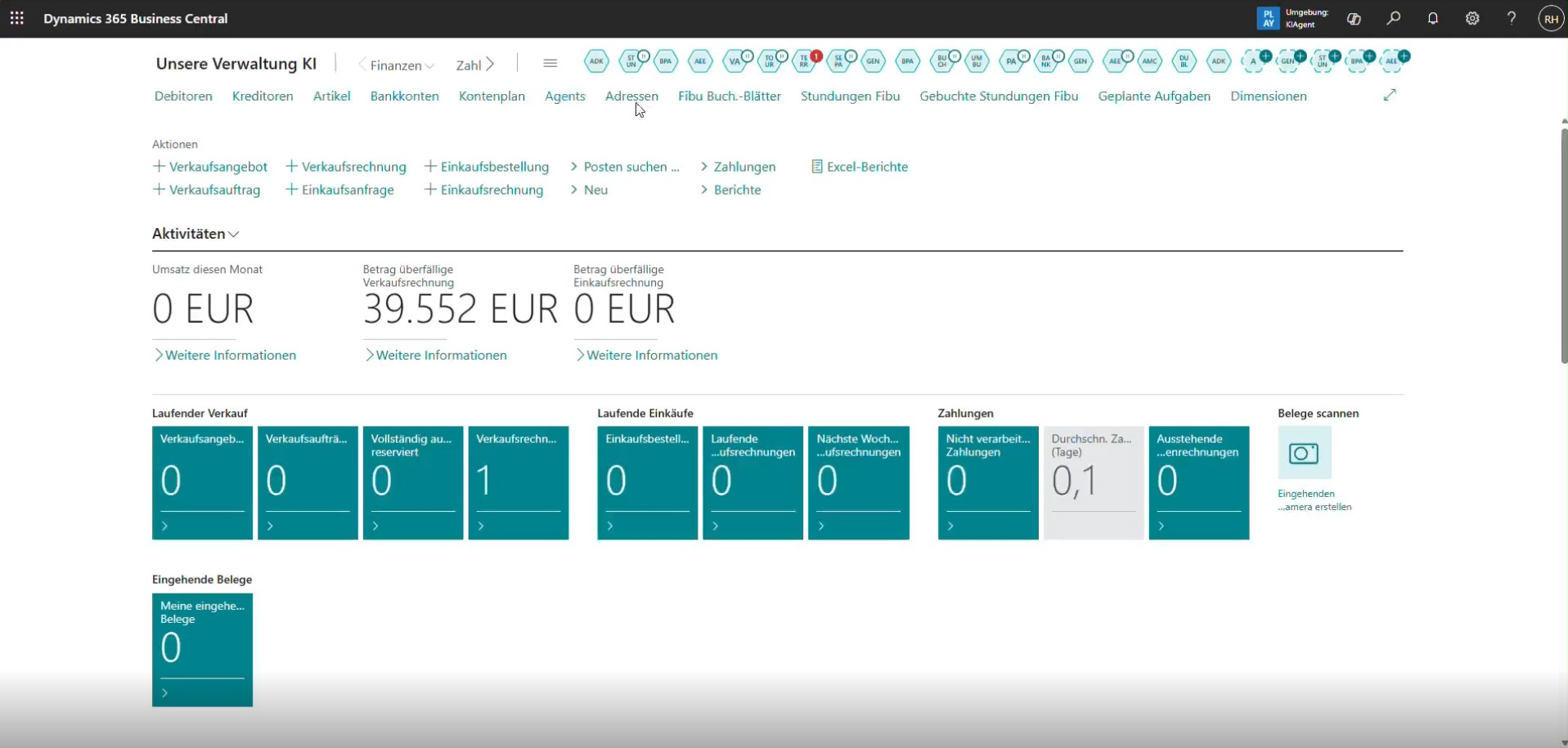
Task: Open the Agents menu item
Action: pos(565,96)
